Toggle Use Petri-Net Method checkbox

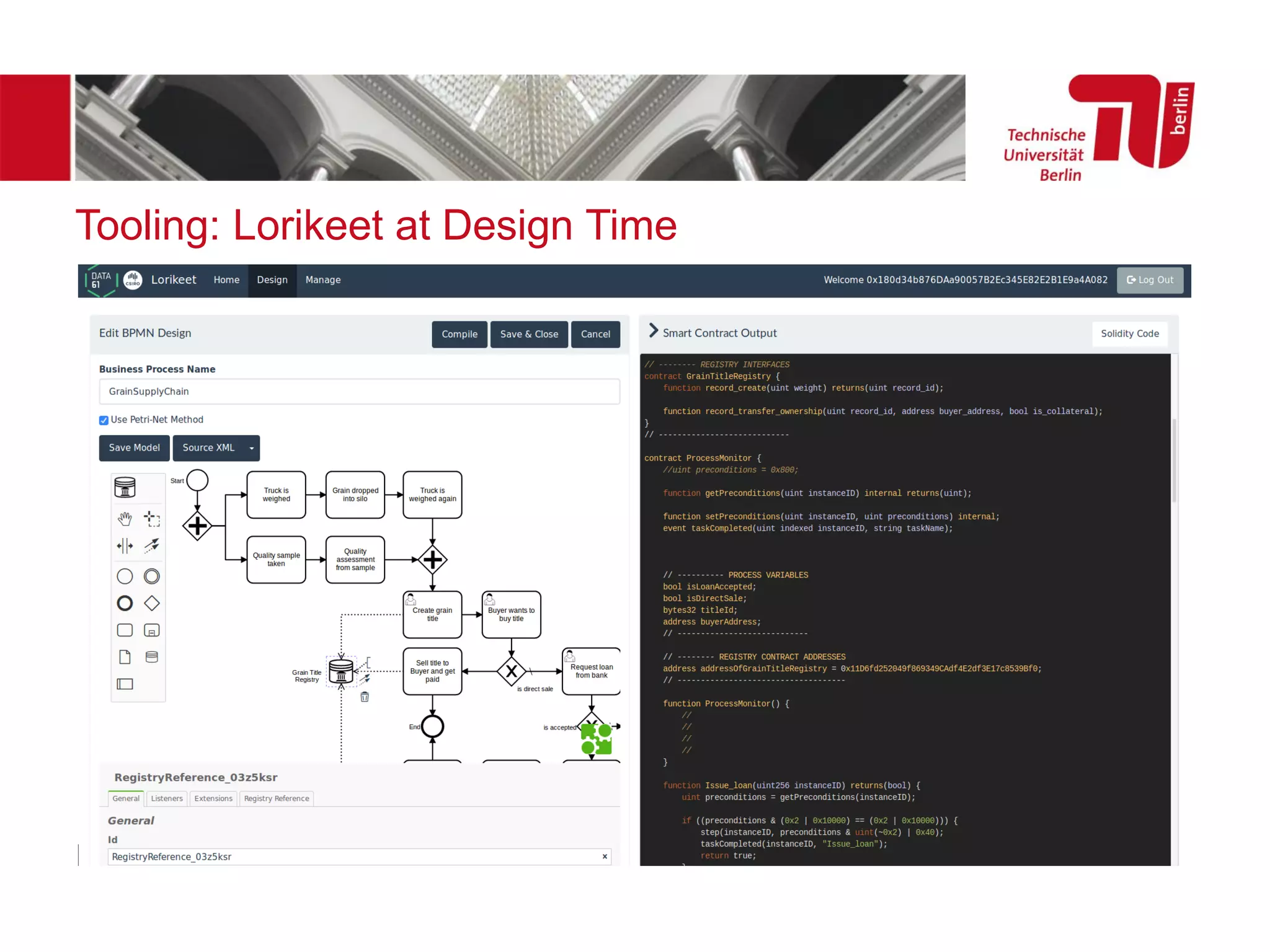(x=104, y=420)
